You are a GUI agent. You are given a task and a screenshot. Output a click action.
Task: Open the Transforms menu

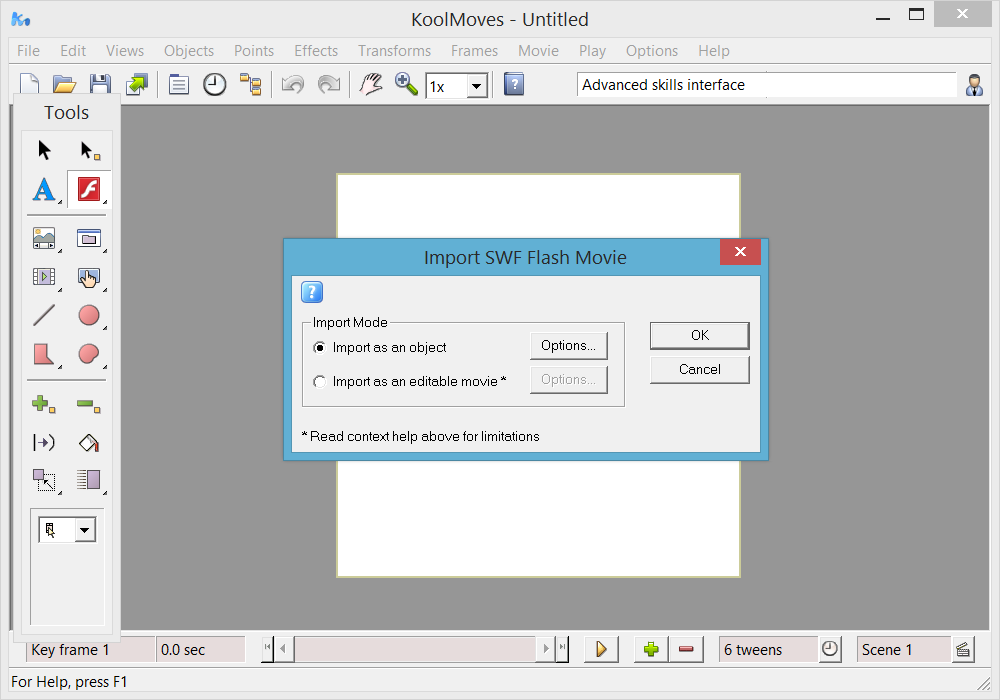[x=394, y=50]
